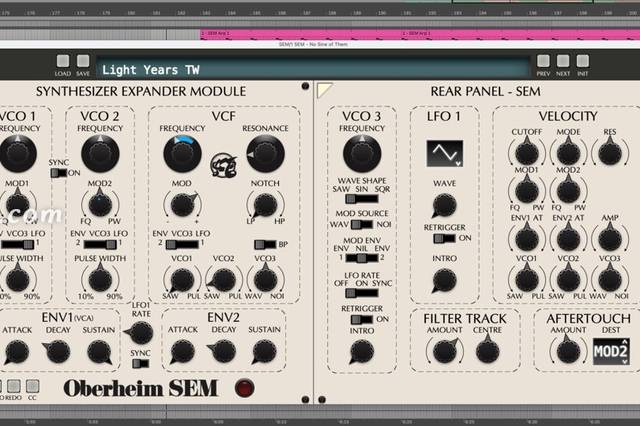Image resolution: width=640 pixels, height=426 pixels.
Task: Click the filter track AMOUNT knob
Action: click(x=445, y=351)
